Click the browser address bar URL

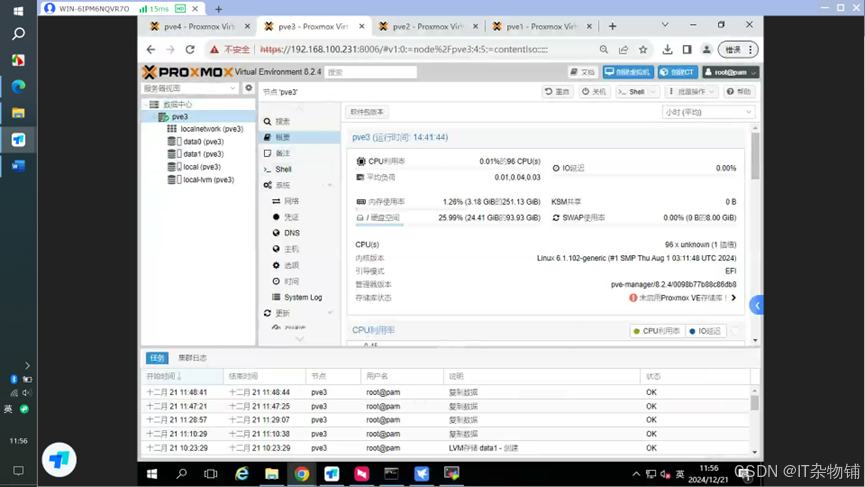404,50
